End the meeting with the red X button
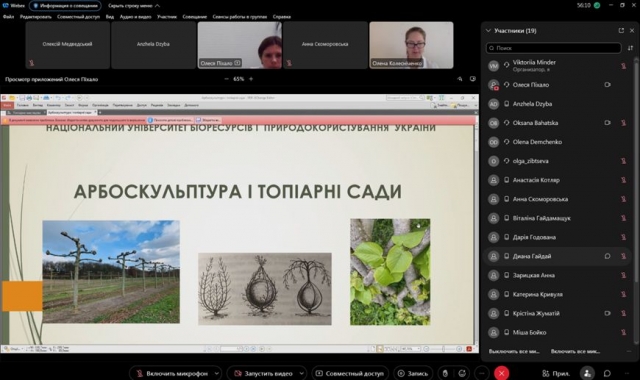 [x=502, y=373]
